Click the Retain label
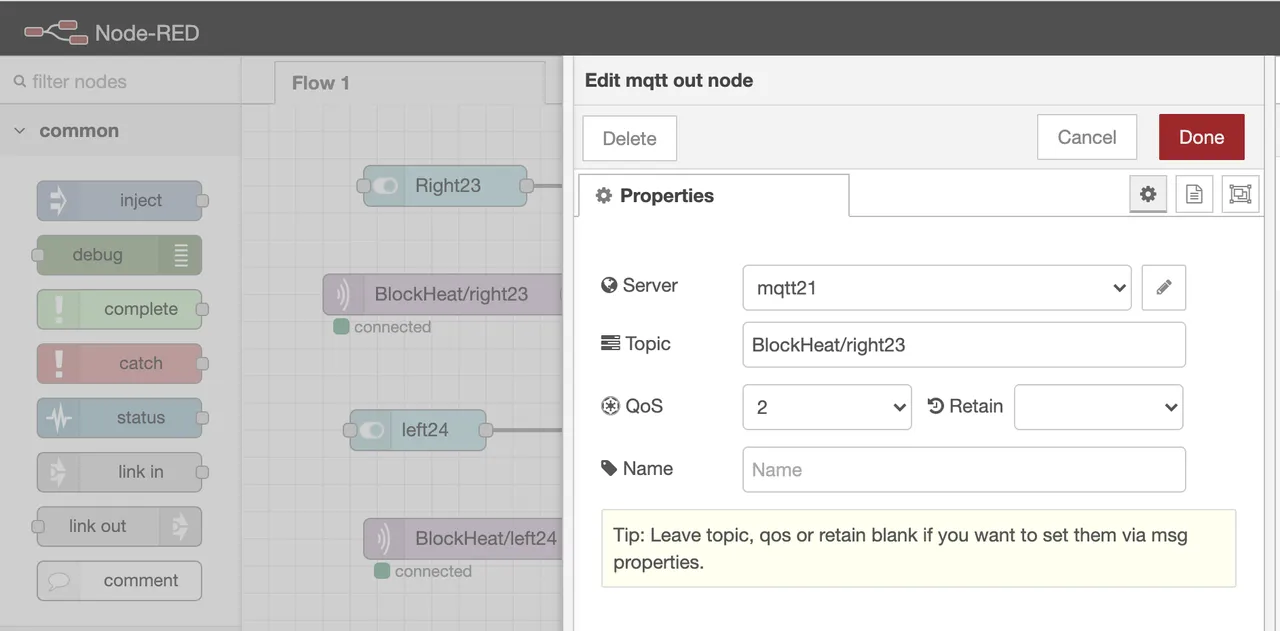Image resolution: width=1280 pixels, height=631 pixels. pos(965,406)
